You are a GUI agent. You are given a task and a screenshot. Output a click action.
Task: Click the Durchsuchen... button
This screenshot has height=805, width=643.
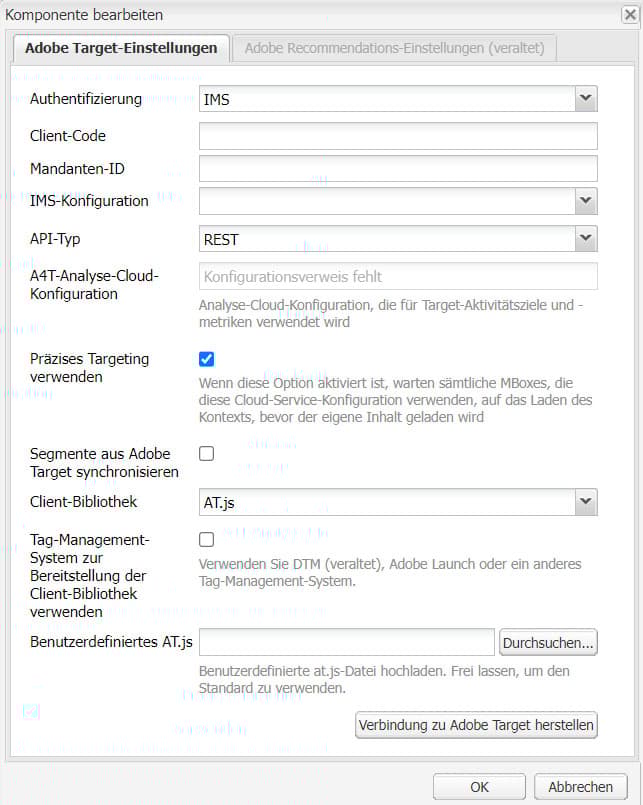[x=548, y=642]
